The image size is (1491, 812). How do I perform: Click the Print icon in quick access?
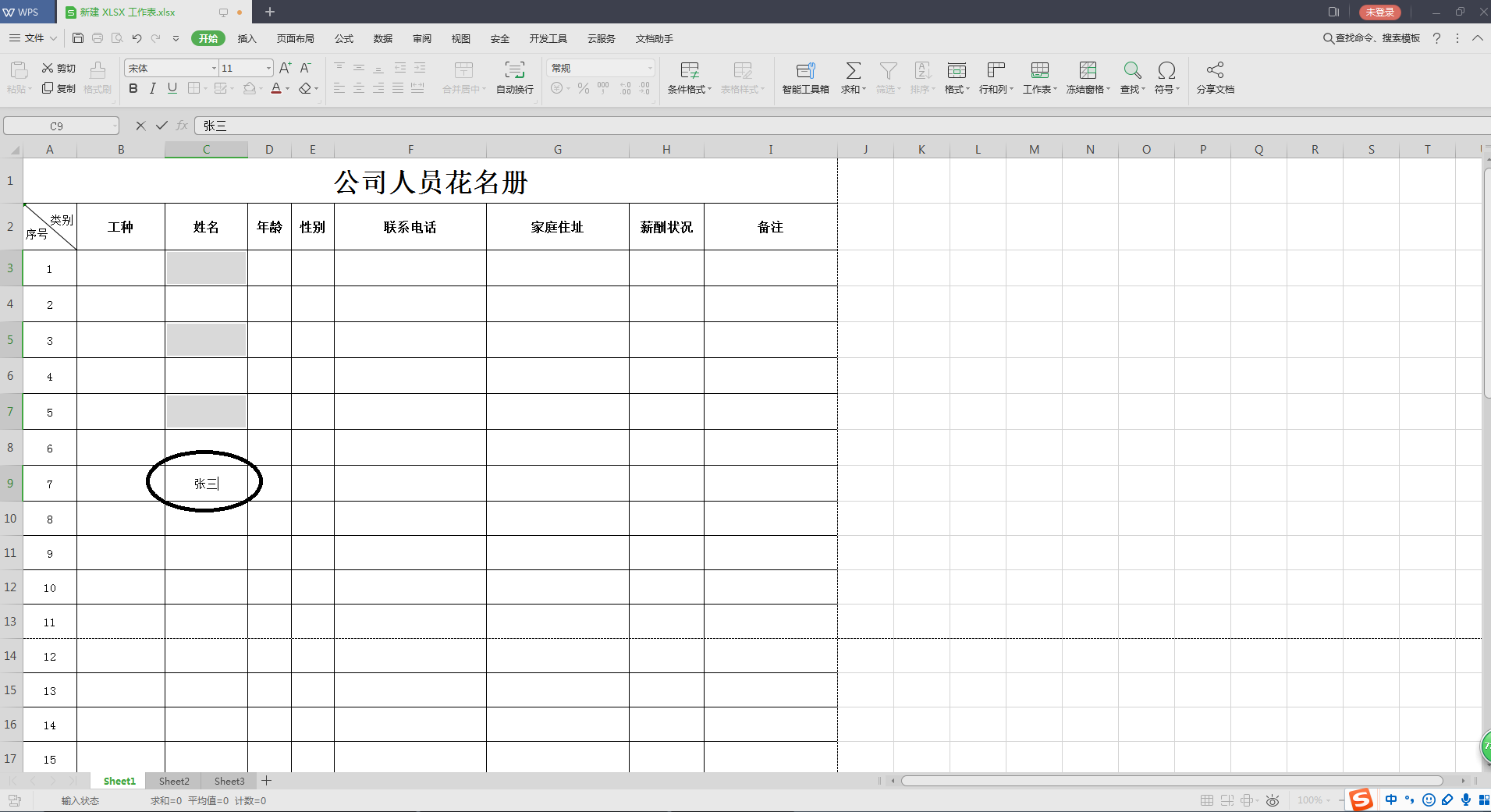click(98, 38)
